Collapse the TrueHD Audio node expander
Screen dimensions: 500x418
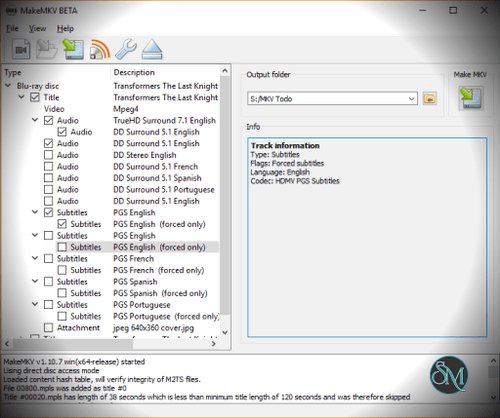[x=35, y=120]
